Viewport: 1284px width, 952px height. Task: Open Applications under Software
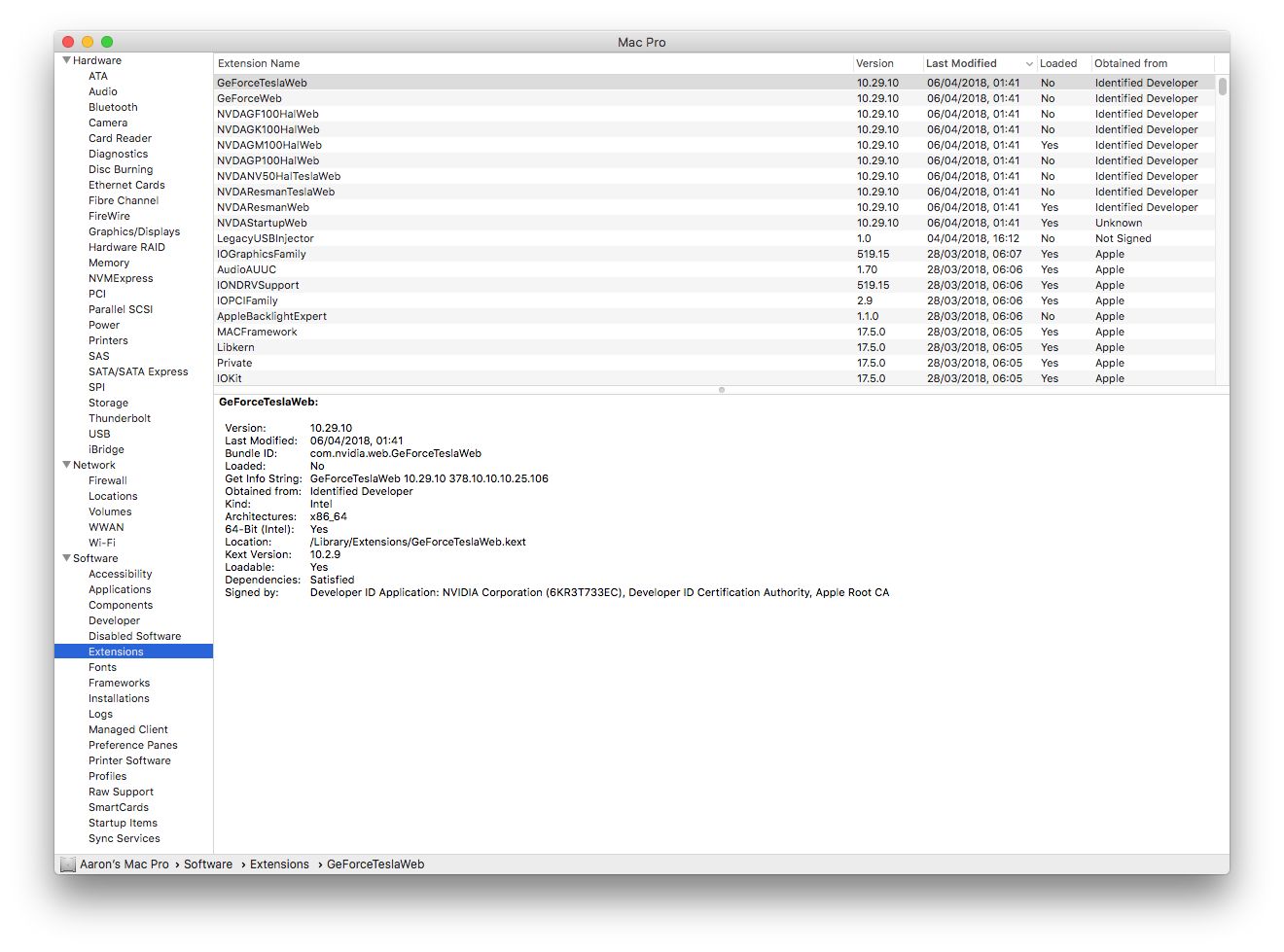pos(120,589)
